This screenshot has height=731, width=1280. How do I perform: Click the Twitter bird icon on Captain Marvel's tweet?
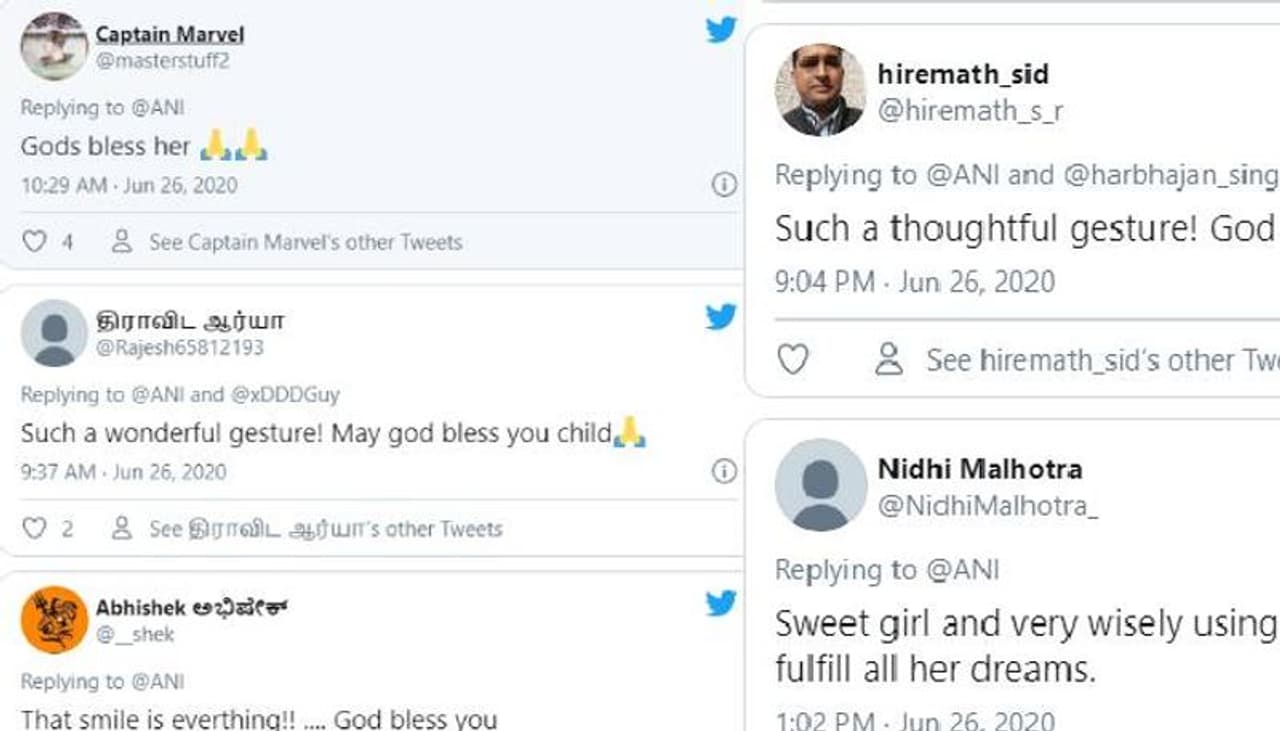[x=720, y=30]
